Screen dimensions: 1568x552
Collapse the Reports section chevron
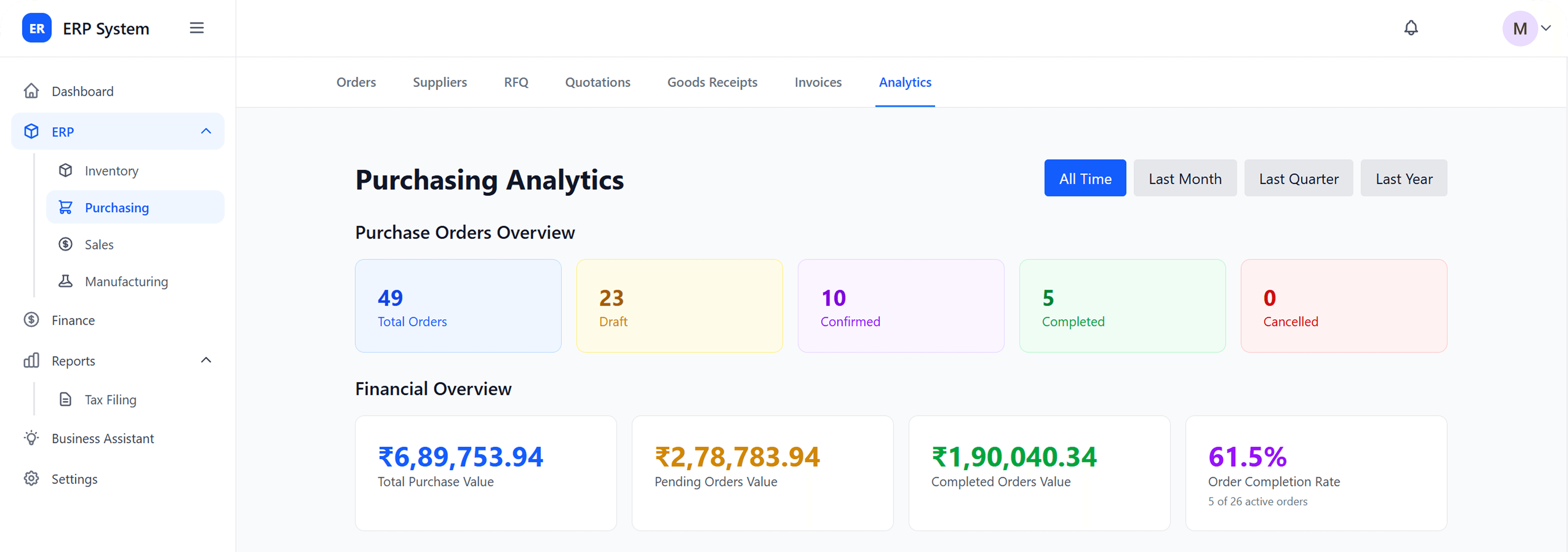tap(206, 360)
